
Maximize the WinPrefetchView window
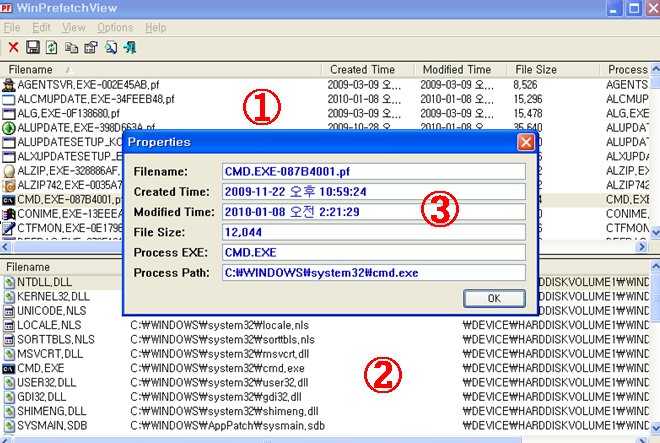click(634, 8)
